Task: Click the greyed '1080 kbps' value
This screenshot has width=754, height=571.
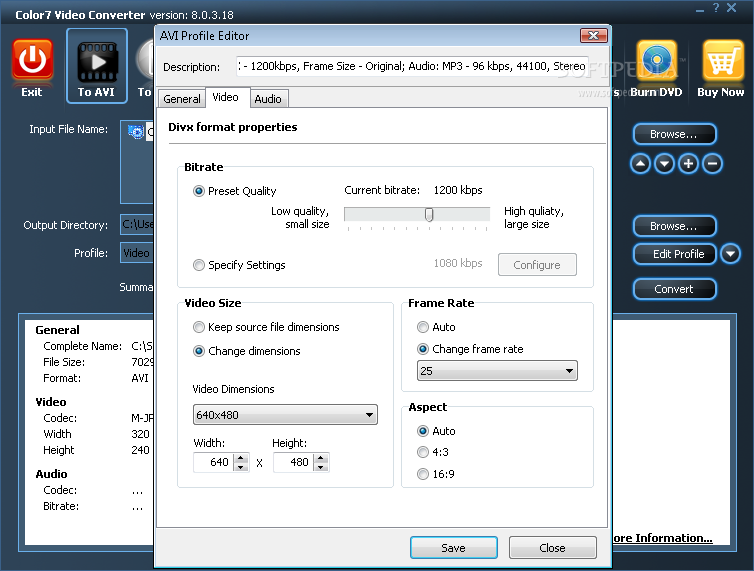Action: [458, 263]
